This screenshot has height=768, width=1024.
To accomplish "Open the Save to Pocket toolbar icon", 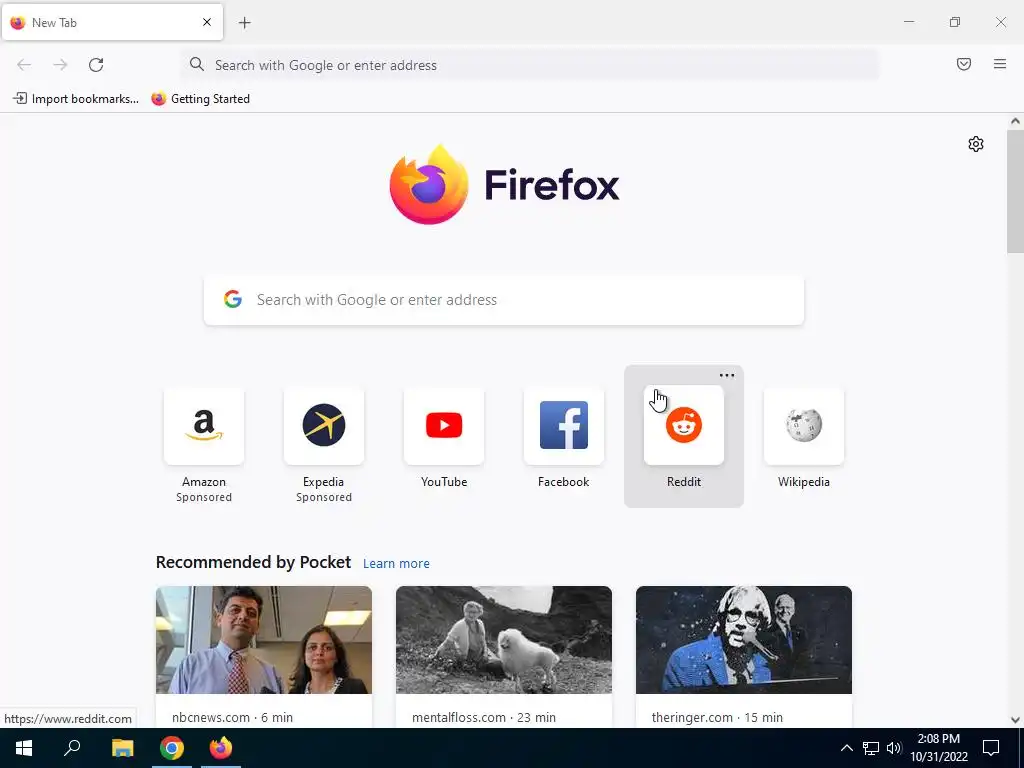I will tap(964, 64).
